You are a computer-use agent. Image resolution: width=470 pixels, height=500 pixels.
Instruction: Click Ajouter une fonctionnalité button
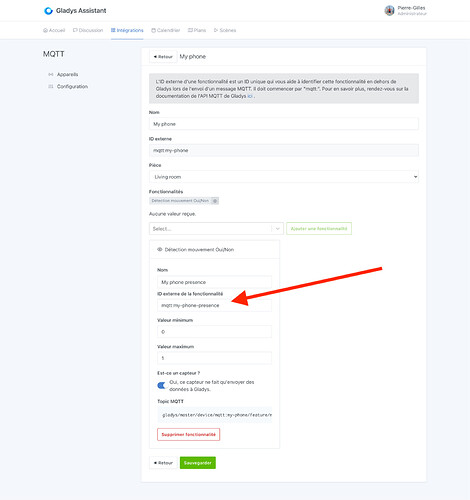click(319, 229)
